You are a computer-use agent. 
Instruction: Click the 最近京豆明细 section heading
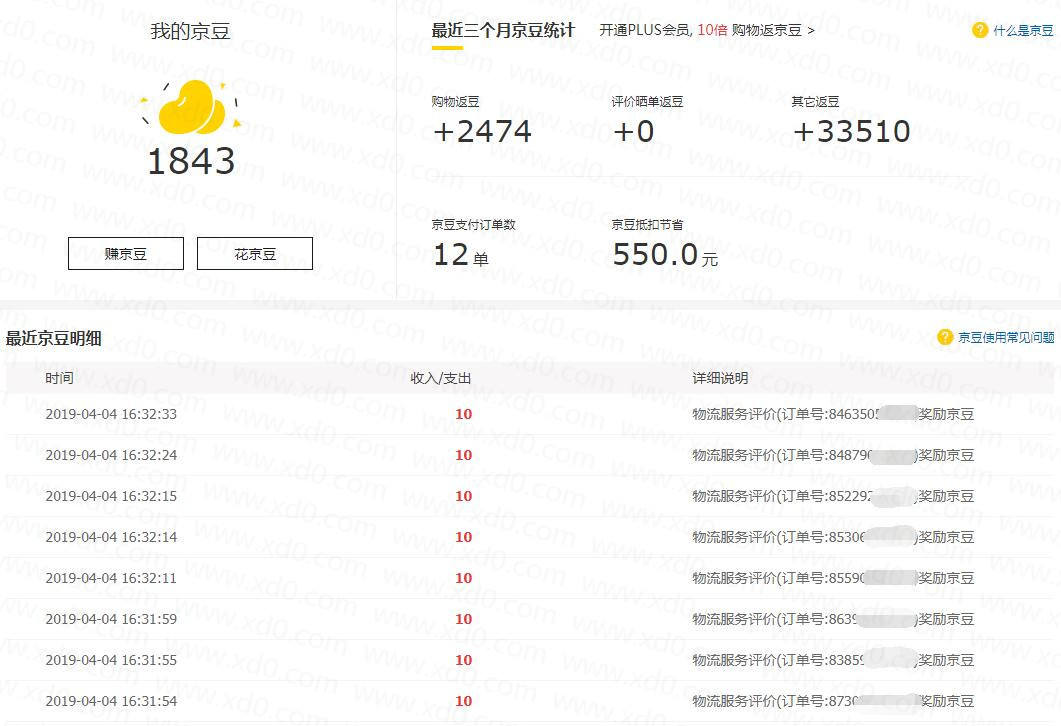53,338
